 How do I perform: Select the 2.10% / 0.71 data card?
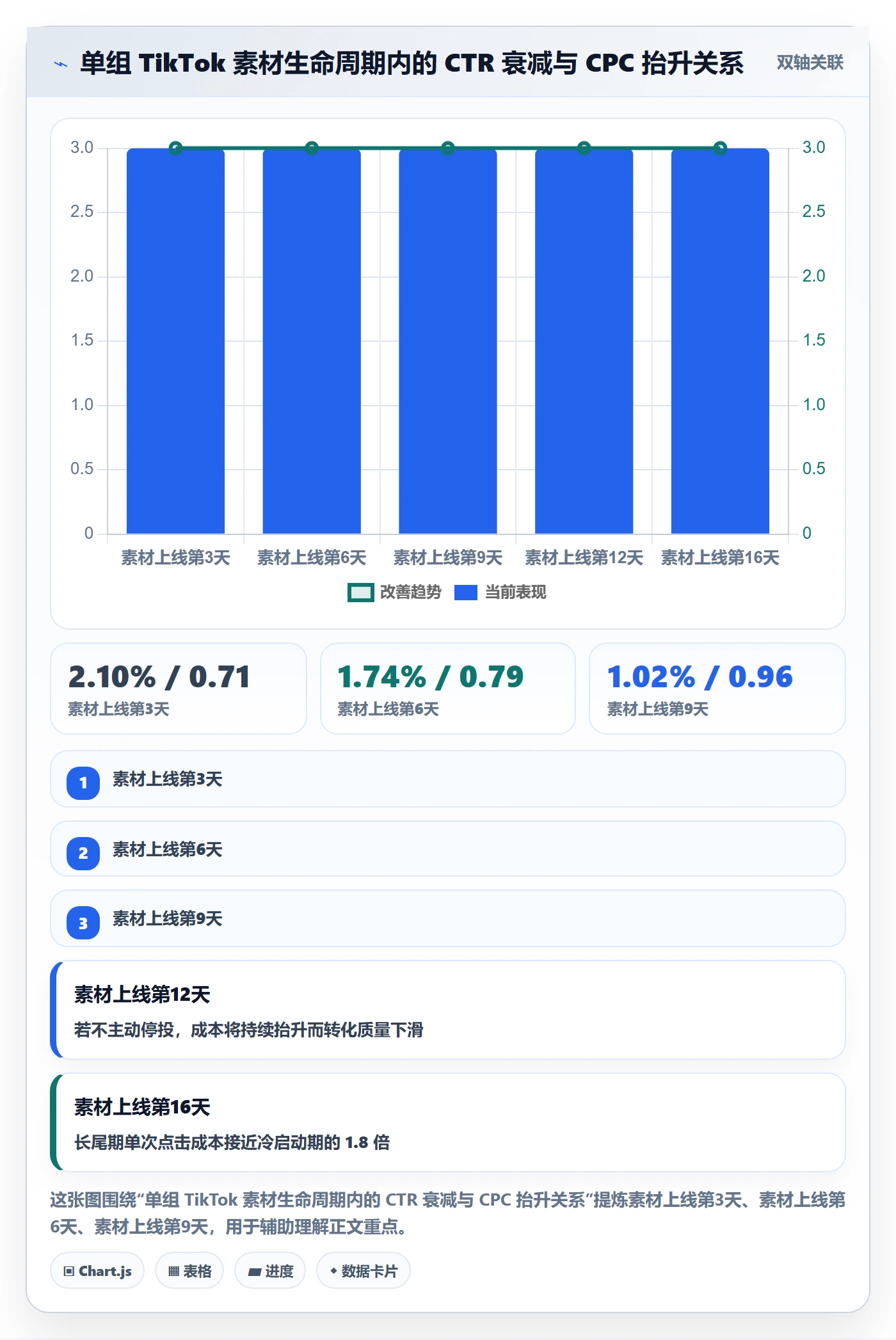179,689
